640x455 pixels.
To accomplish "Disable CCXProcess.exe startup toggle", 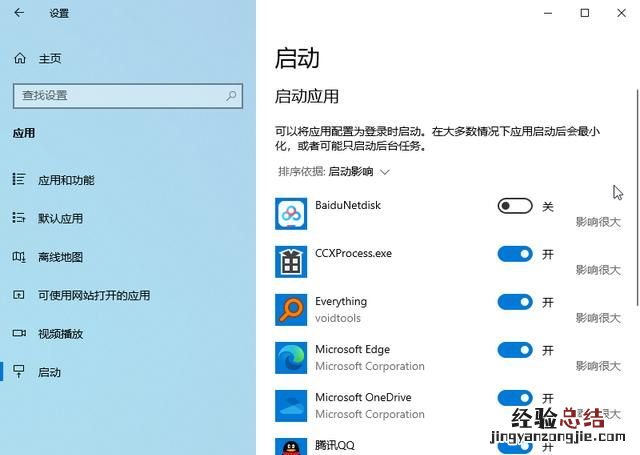I will click(515, 254).
